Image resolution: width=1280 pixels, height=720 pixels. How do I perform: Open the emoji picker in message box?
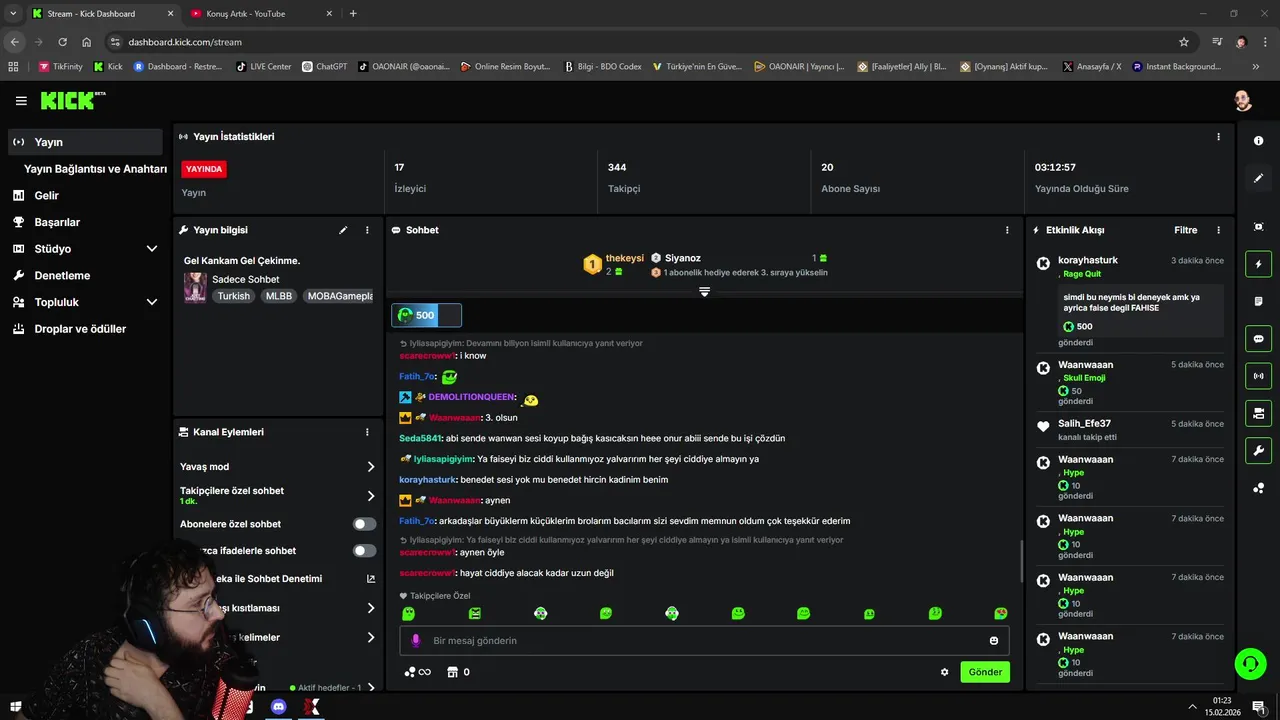pos(994,641)
